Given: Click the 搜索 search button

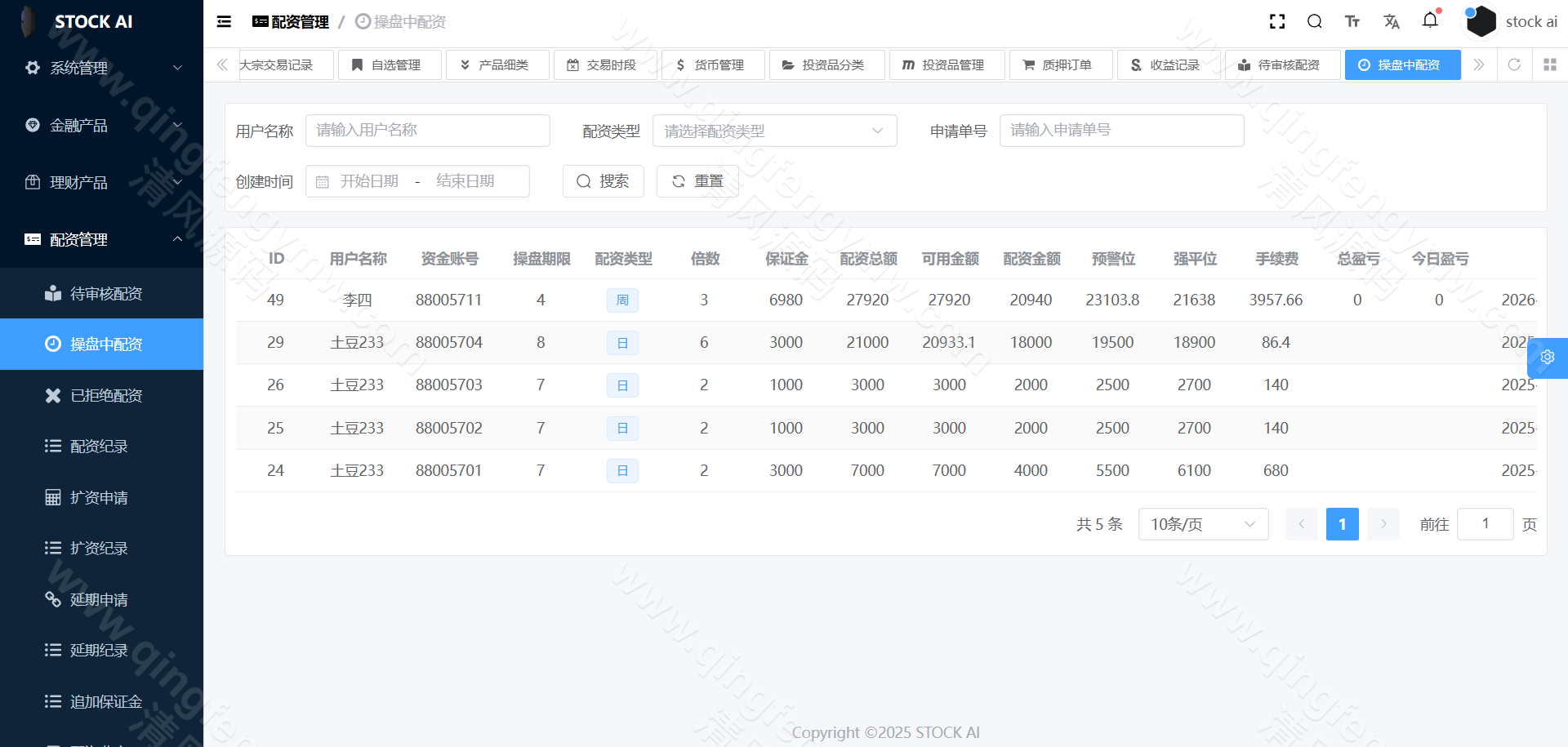Looking at the screenshot, I should 603,180.
